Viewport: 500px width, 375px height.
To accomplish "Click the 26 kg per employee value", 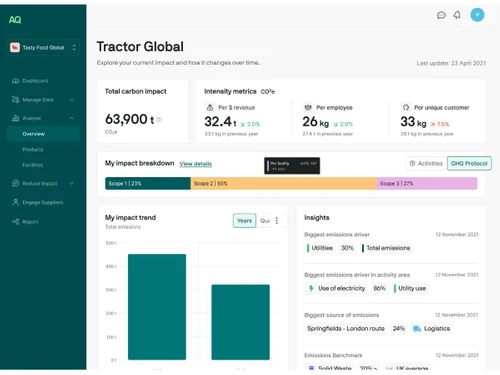I will (316, 122).
